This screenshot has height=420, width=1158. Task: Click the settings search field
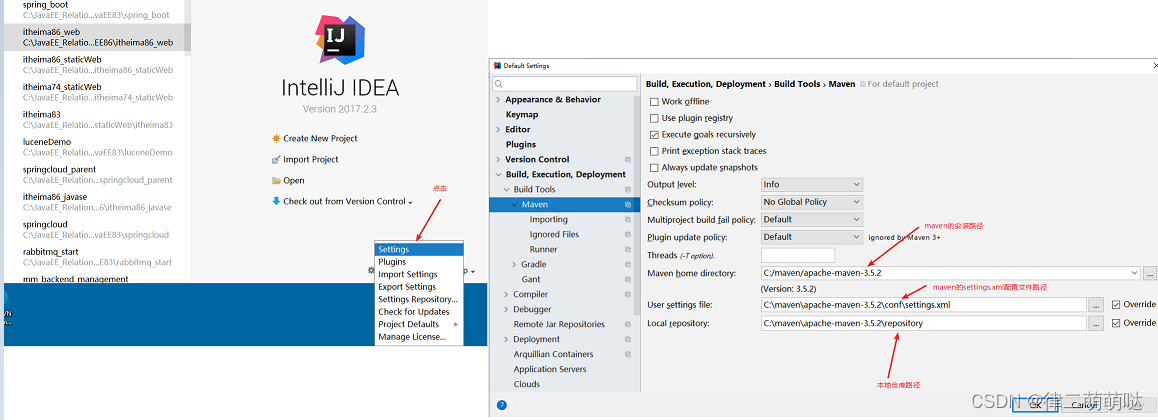tap(565, 84)
